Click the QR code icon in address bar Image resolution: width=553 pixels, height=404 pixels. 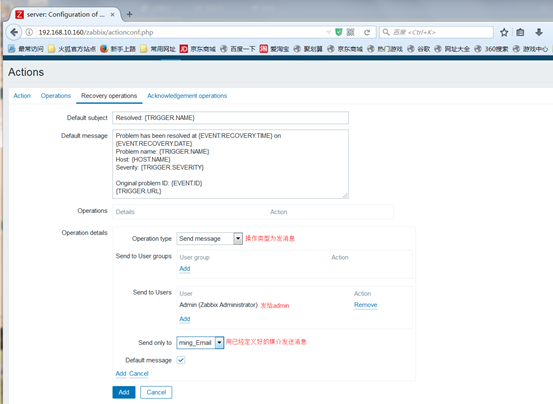click(x=350, y=32)
